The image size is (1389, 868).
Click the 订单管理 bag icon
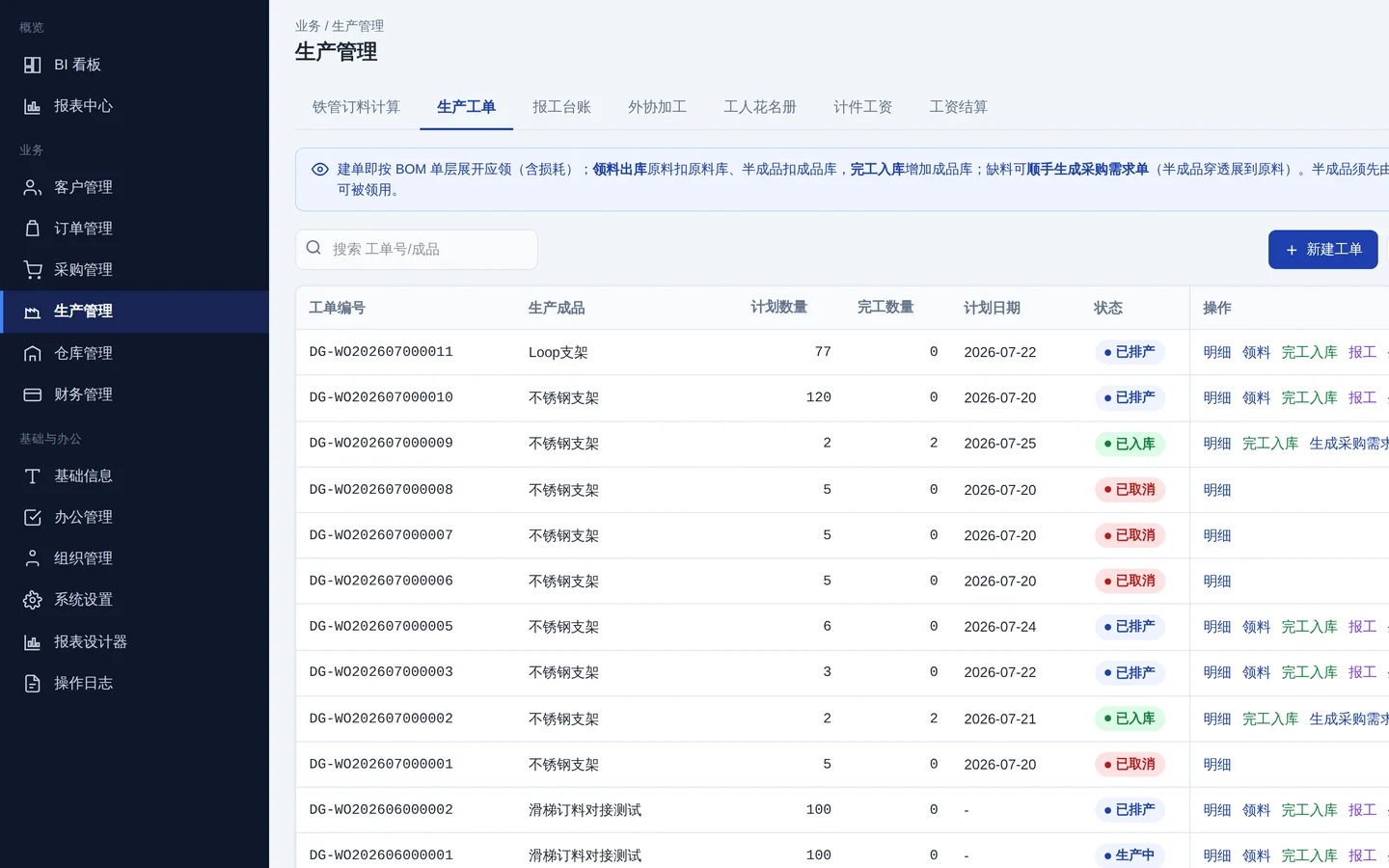(32, 229)
